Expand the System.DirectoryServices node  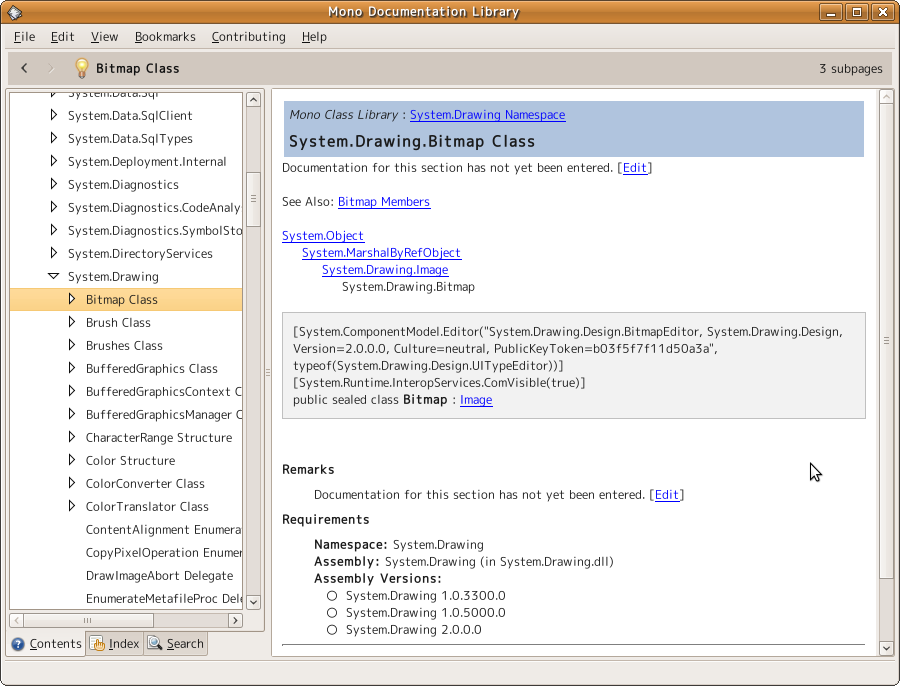[x=53, y=253]
